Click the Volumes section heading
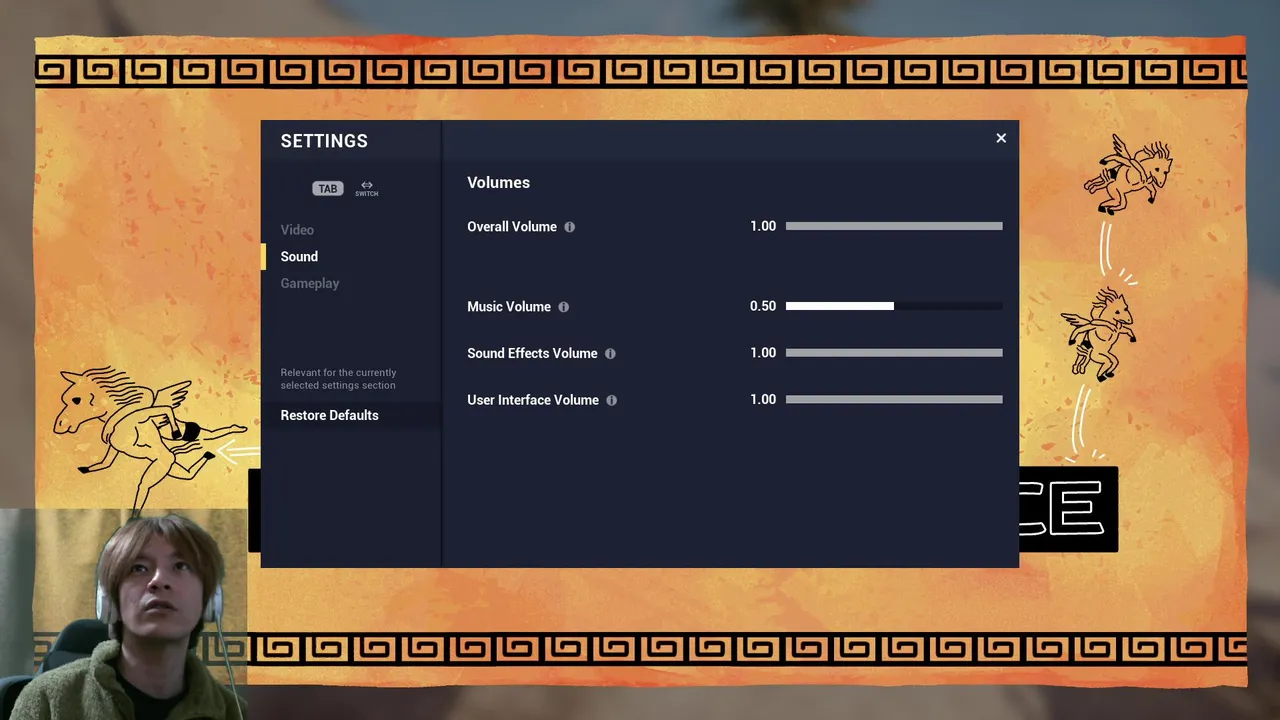The height and width of the screenshot is (720, 1280). coord(498,183)
